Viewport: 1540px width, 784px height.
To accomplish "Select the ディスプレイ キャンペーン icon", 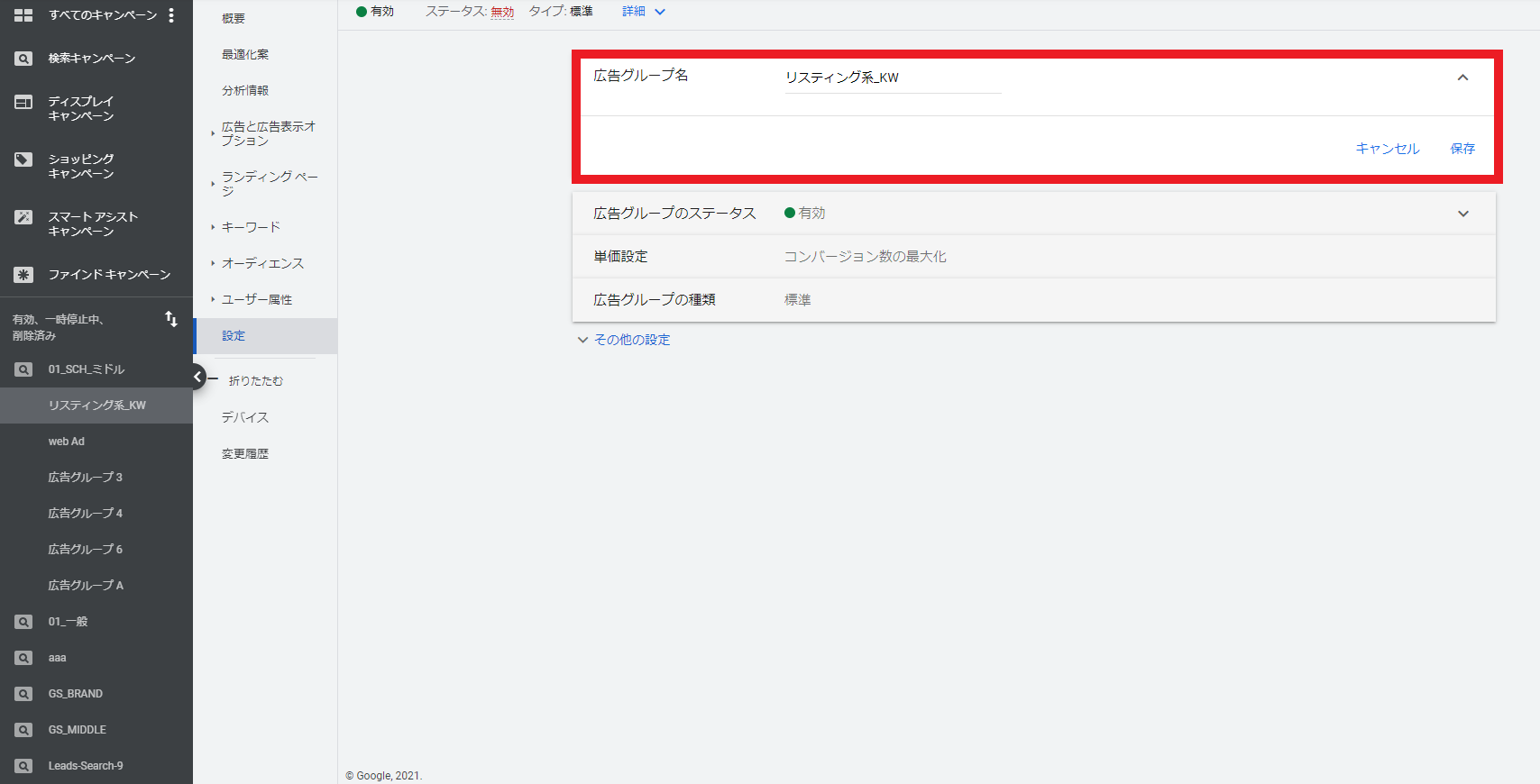I will click(x=23, y=102).
